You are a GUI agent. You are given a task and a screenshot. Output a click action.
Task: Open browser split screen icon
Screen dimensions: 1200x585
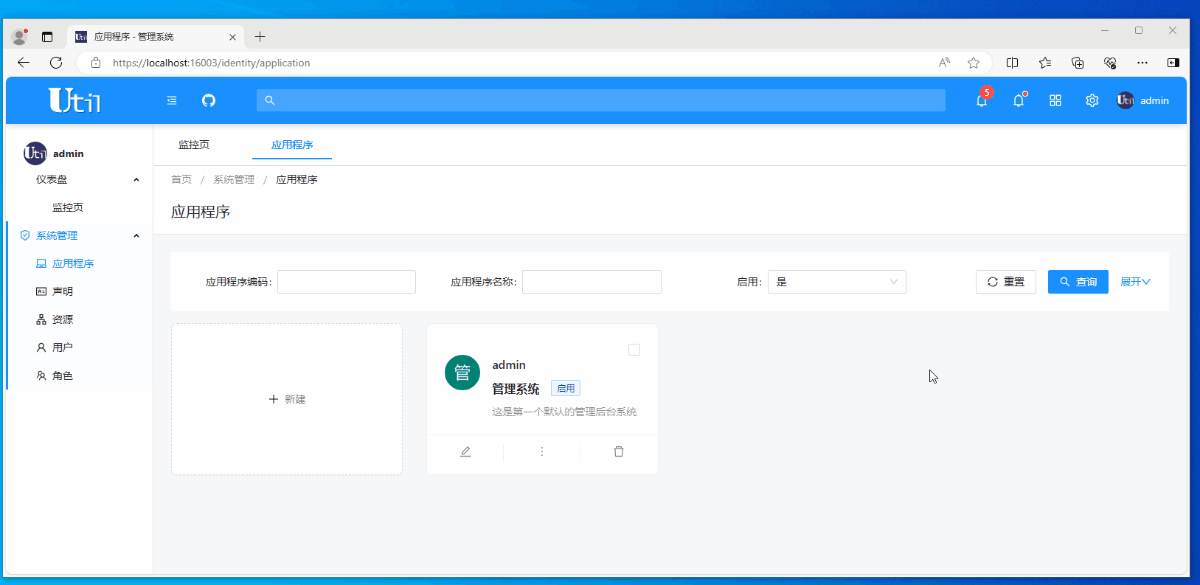tap(1012, 62)
